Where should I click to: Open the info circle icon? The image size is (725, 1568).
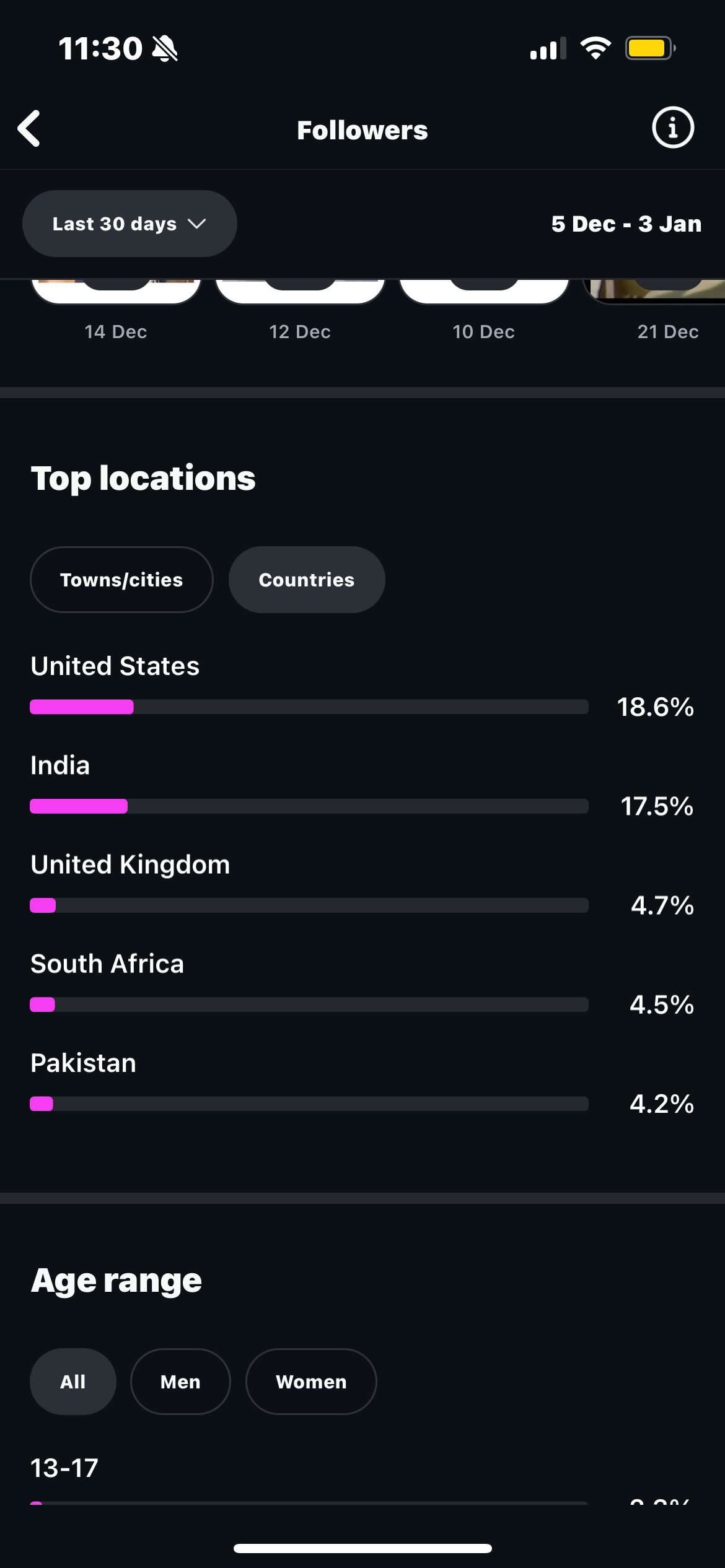(x=673, y=128)
